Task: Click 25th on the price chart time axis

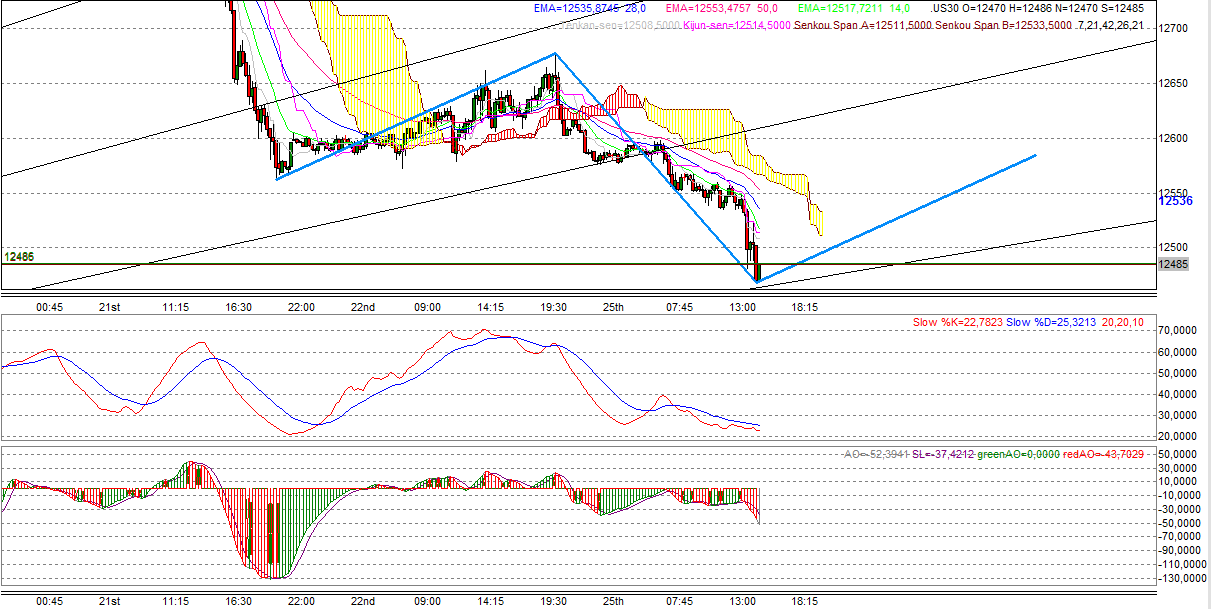Action: (614, 307)
